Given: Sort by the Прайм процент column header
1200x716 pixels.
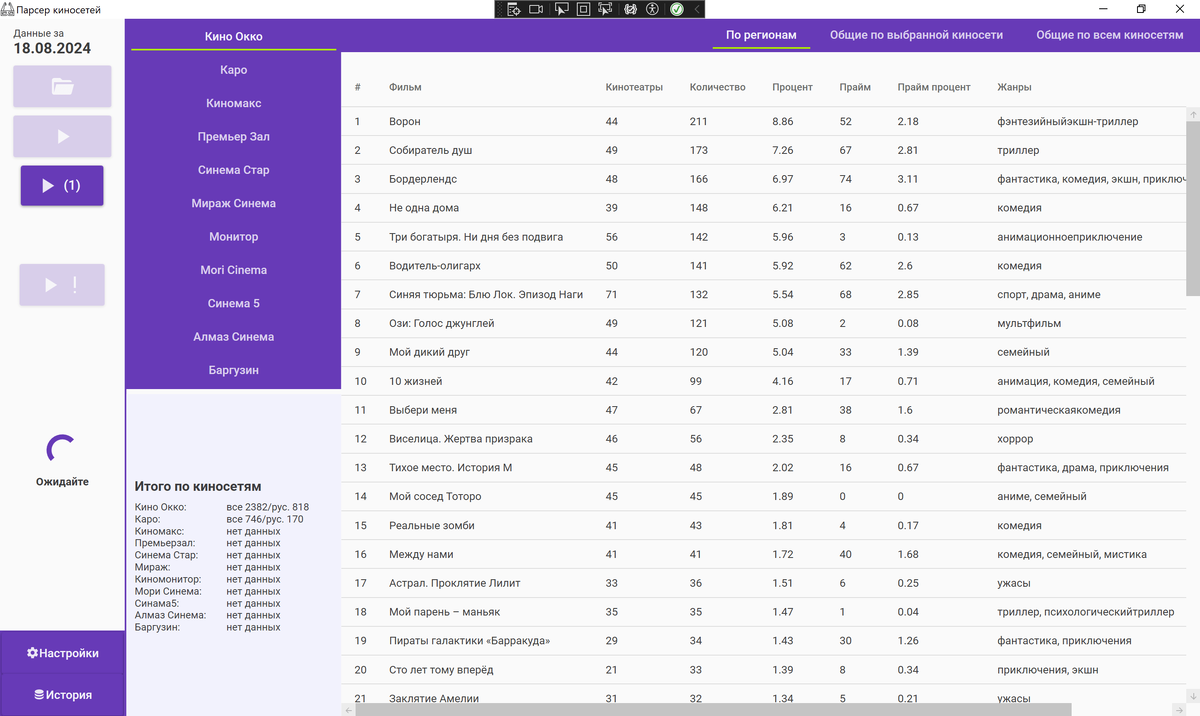Looking at the screenshot, I should click(934, 87).
